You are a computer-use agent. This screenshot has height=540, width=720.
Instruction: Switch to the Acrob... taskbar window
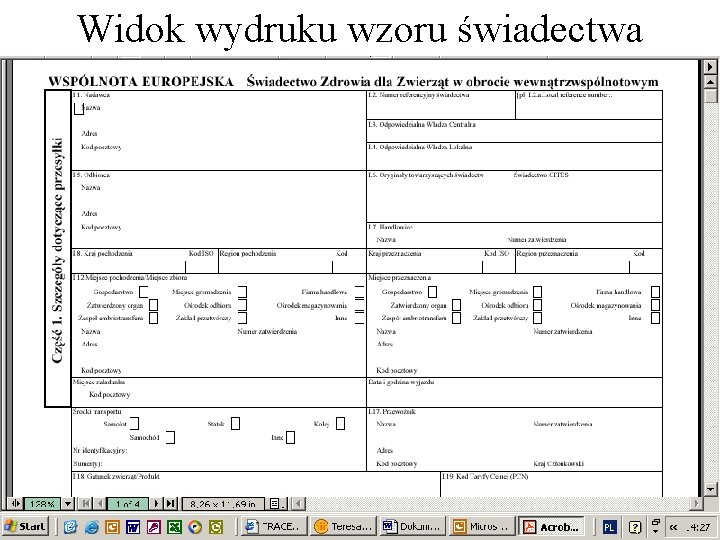pos(551,526)
